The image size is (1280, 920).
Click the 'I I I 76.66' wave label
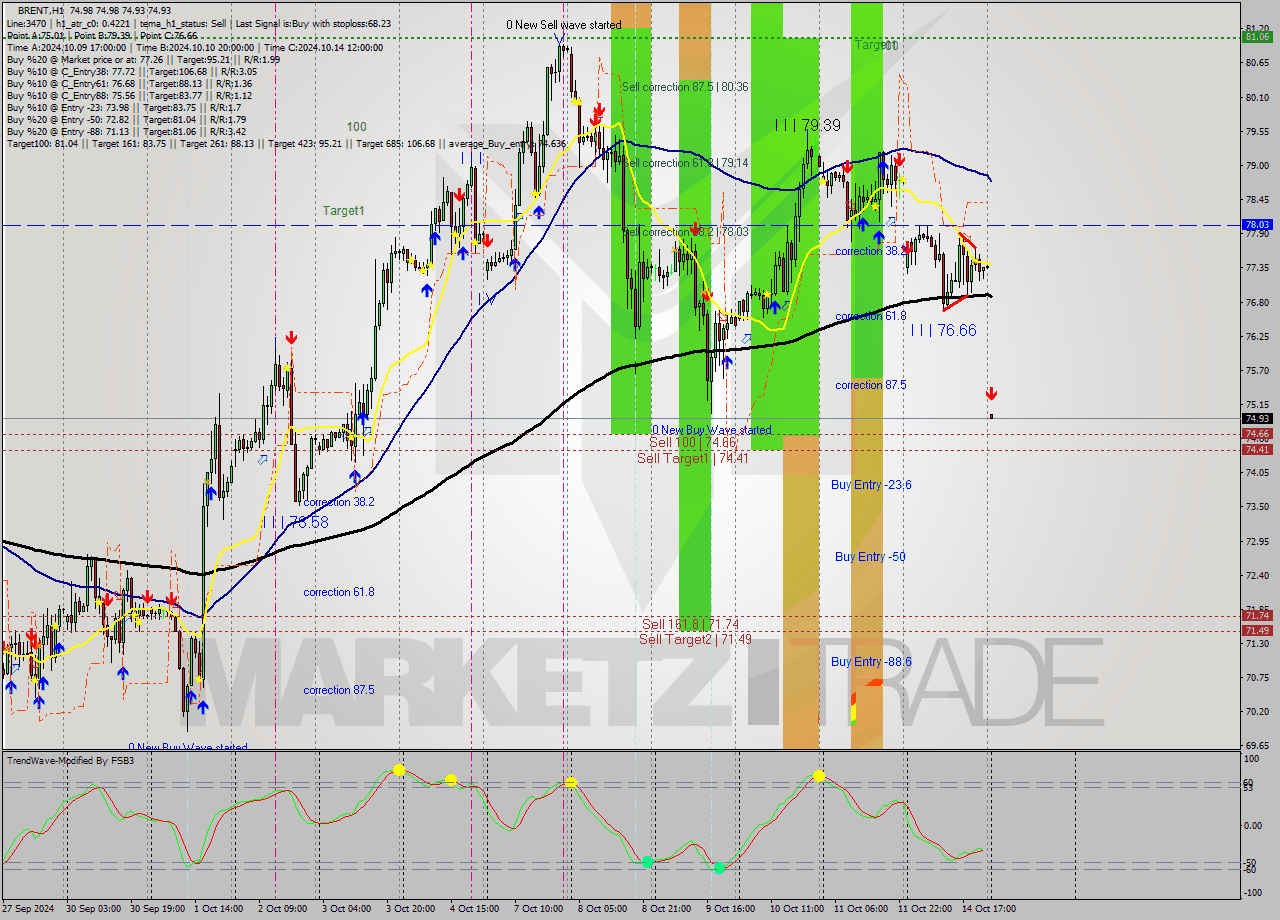(943, 329)
